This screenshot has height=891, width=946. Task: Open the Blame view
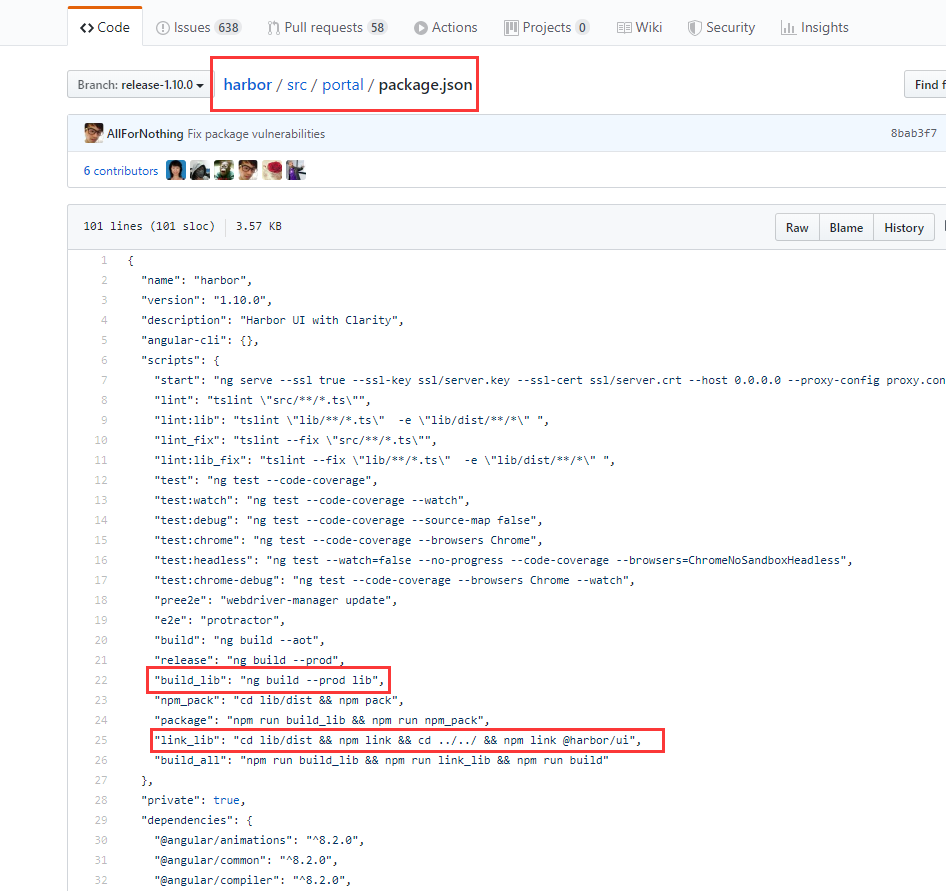click(x=846, y=227)
